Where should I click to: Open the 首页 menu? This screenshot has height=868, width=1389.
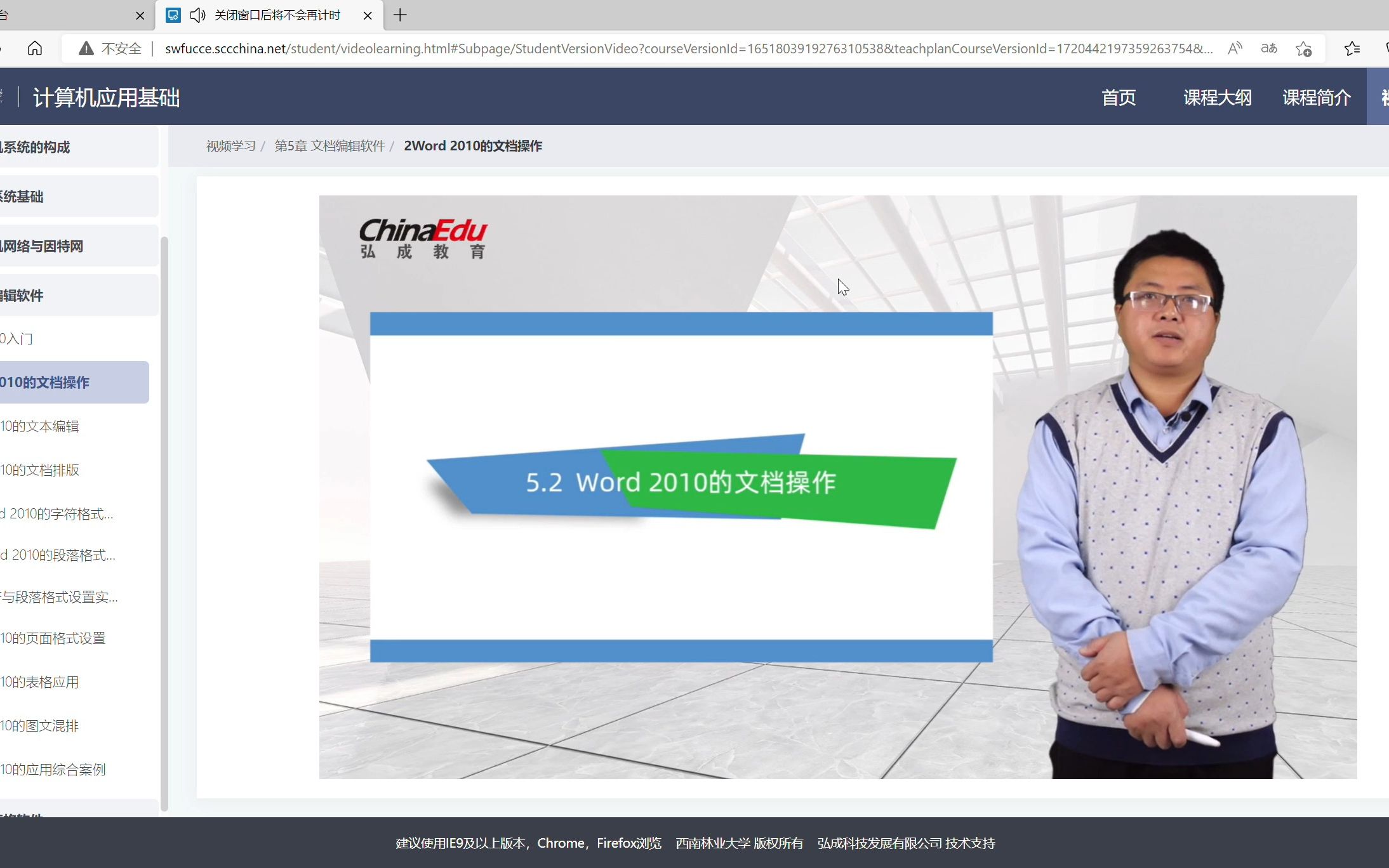tap(1119, 98)
